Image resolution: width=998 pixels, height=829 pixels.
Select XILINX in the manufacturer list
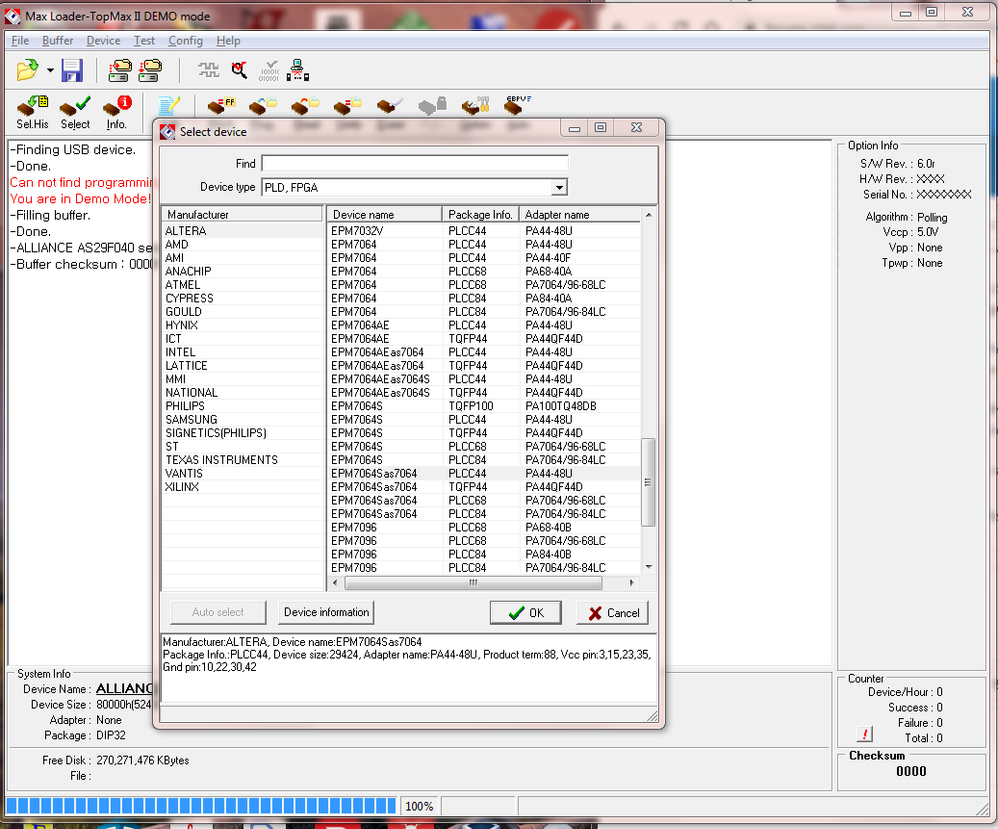point(183,487)
